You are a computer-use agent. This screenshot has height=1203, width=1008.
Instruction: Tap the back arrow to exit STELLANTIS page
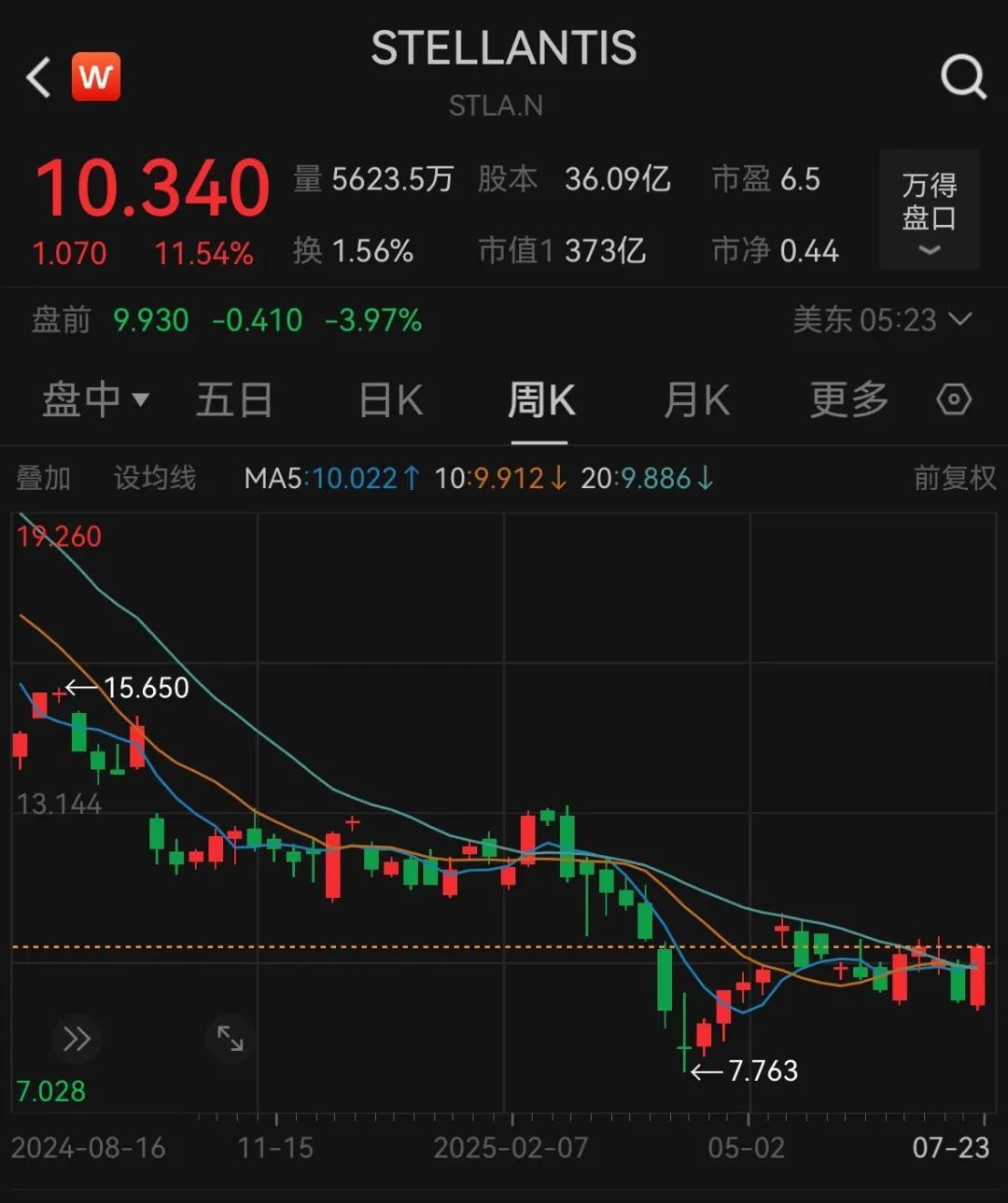35,77
